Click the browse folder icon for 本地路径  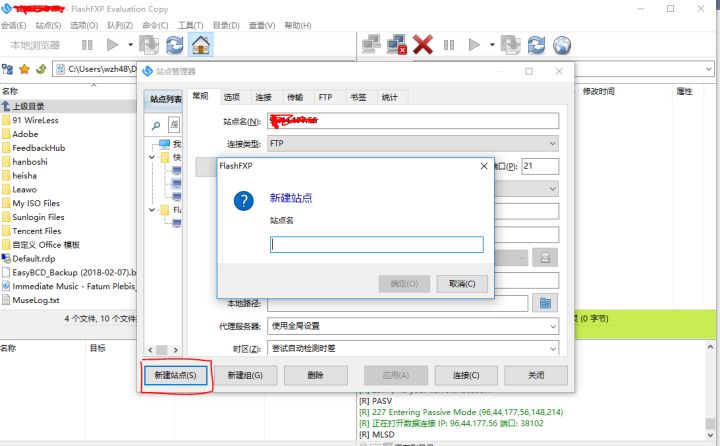(x=545, y=303)
